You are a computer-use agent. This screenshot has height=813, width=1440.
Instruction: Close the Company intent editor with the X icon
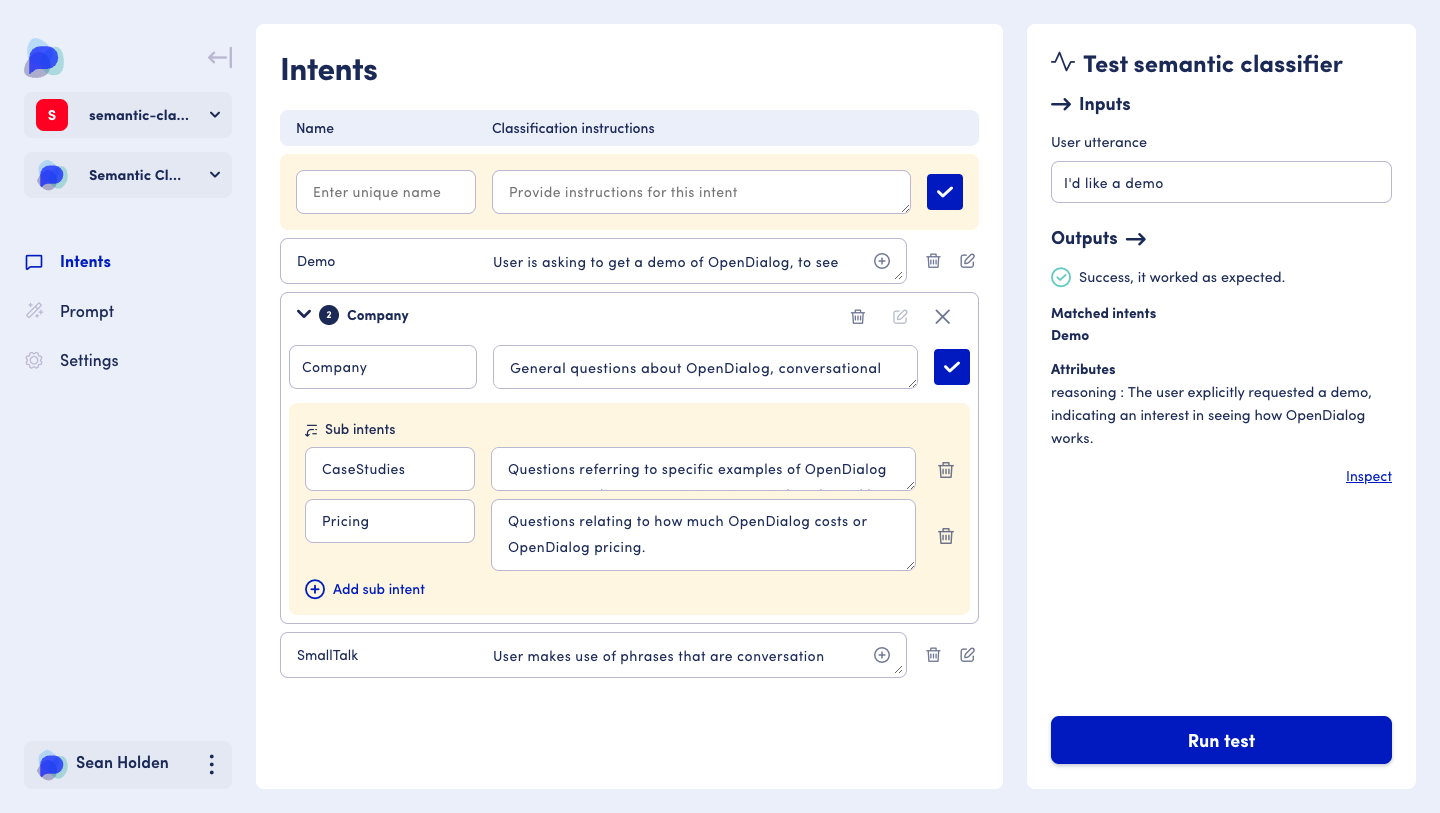click(x=942, y=316)
